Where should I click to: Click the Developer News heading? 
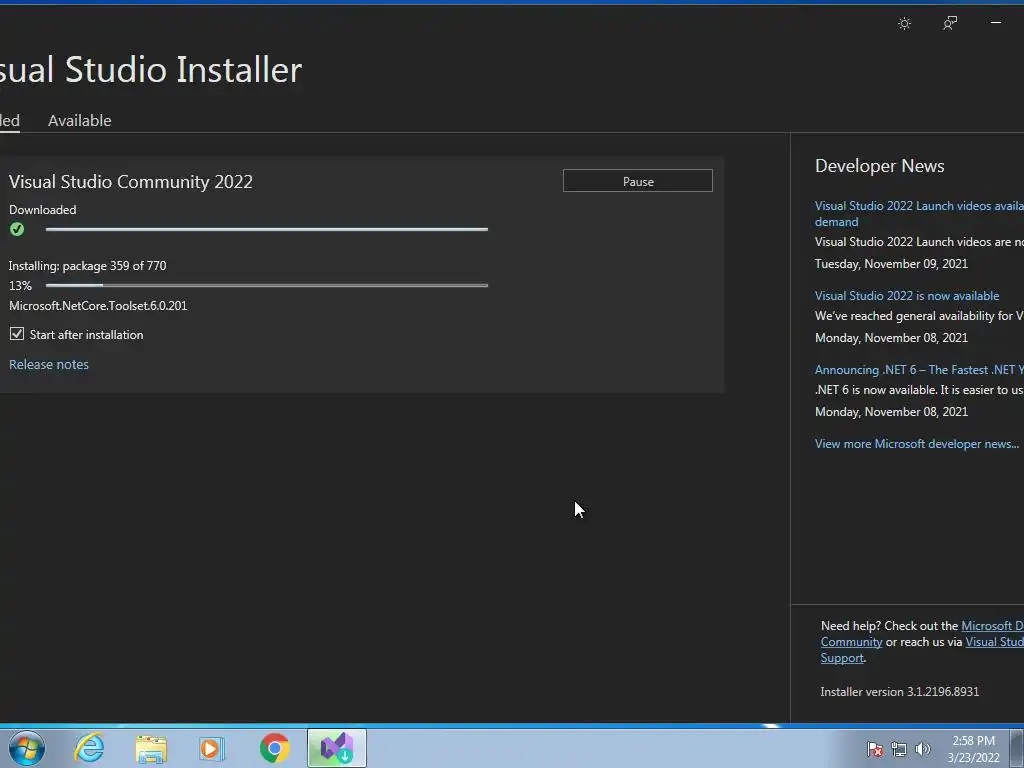[x=880, y=166]
